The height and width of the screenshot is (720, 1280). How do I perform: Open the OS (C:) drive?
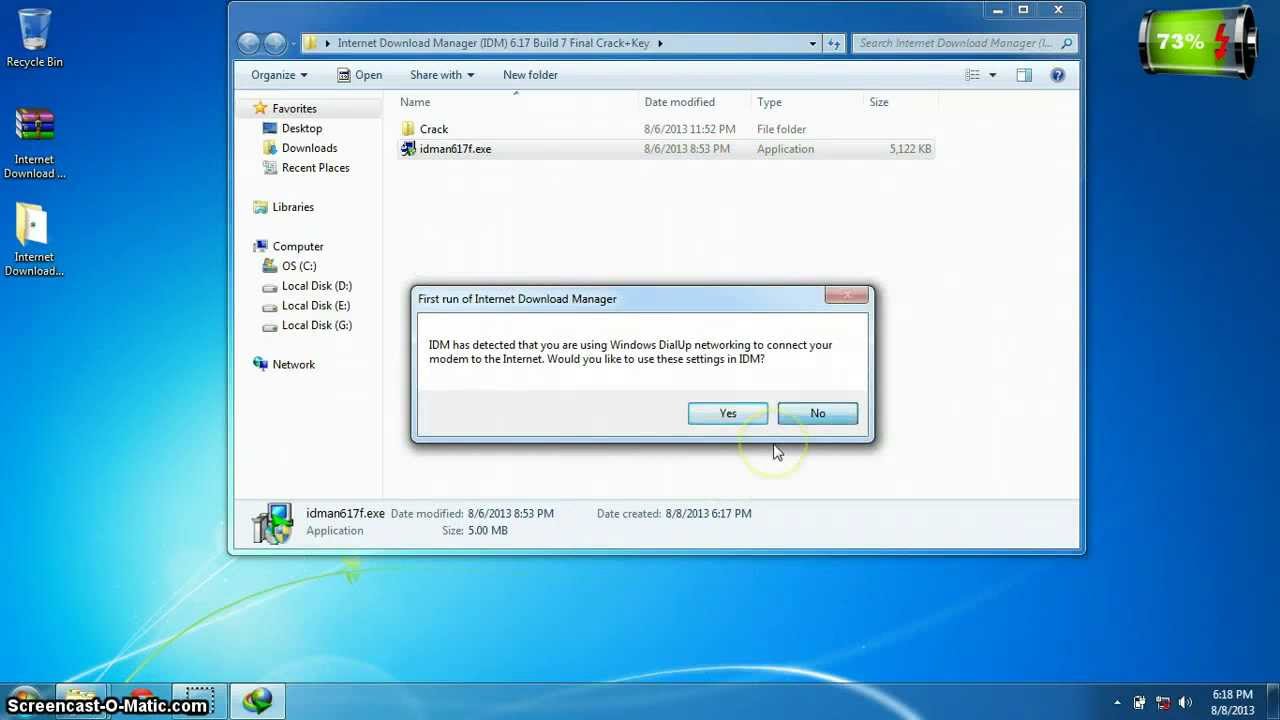coord(298,266)
